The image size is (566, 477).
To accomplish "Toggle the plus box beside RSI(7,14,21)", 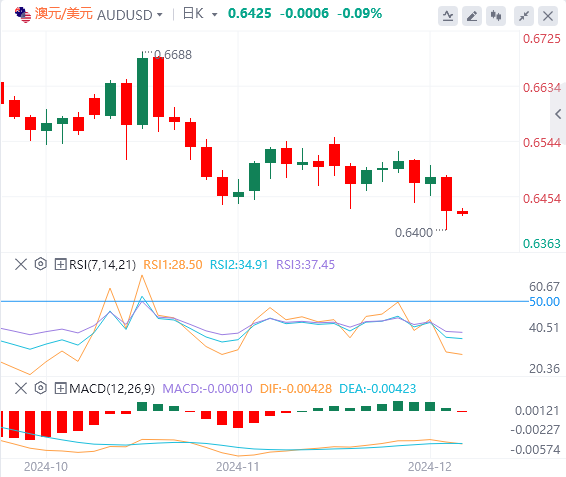I will click(x=60, y=264).
